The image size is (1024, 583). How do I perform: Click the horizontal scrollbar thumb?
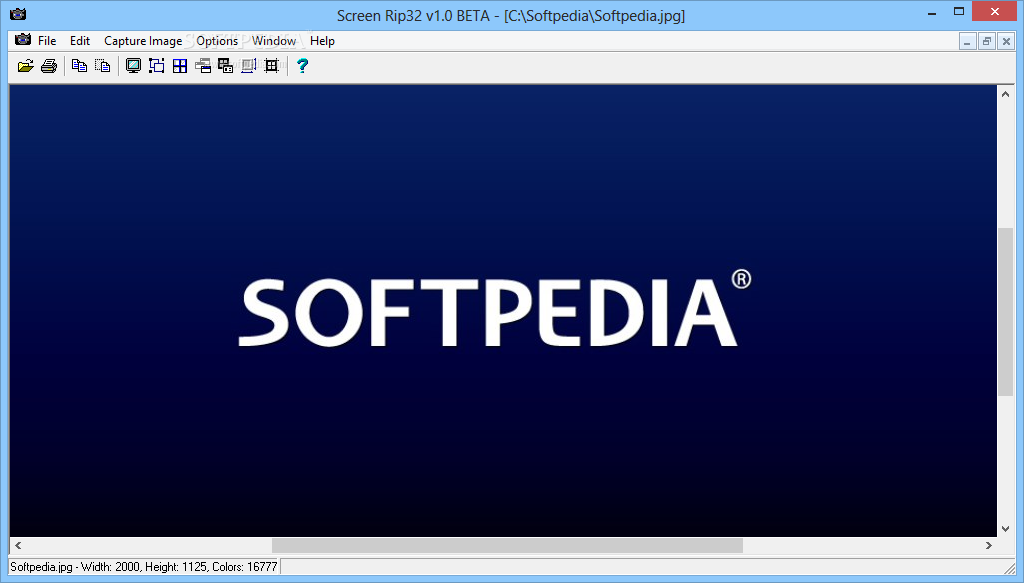507,545
